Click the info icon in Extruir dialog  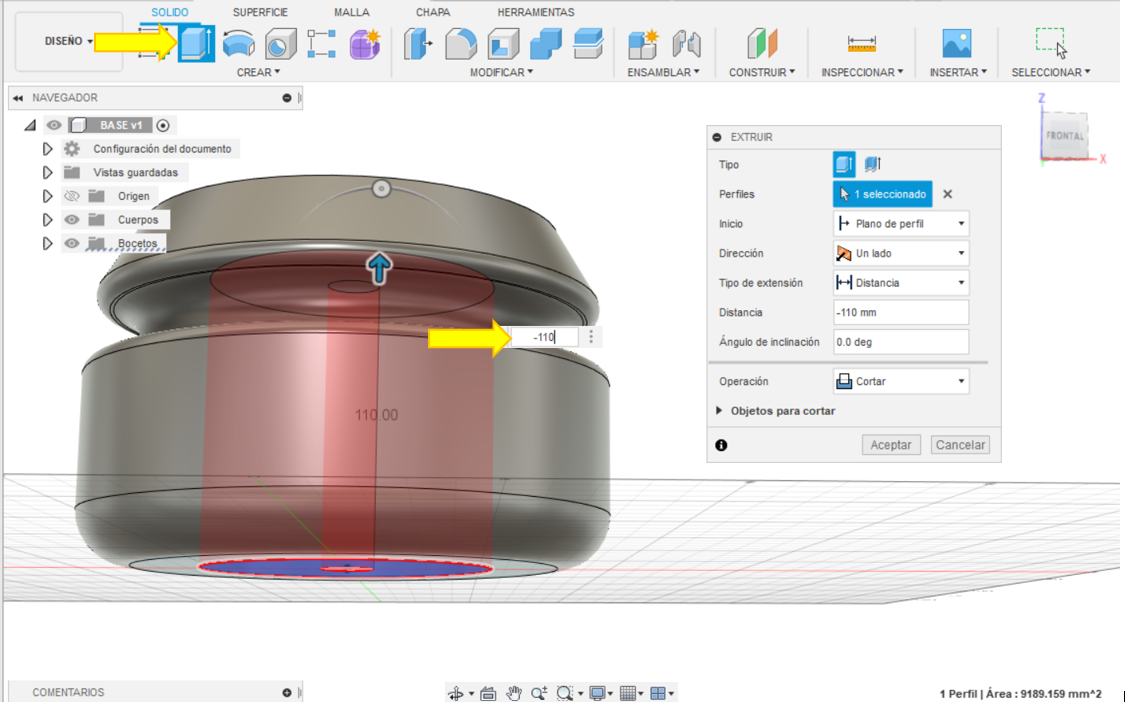[x=721, y=445]
